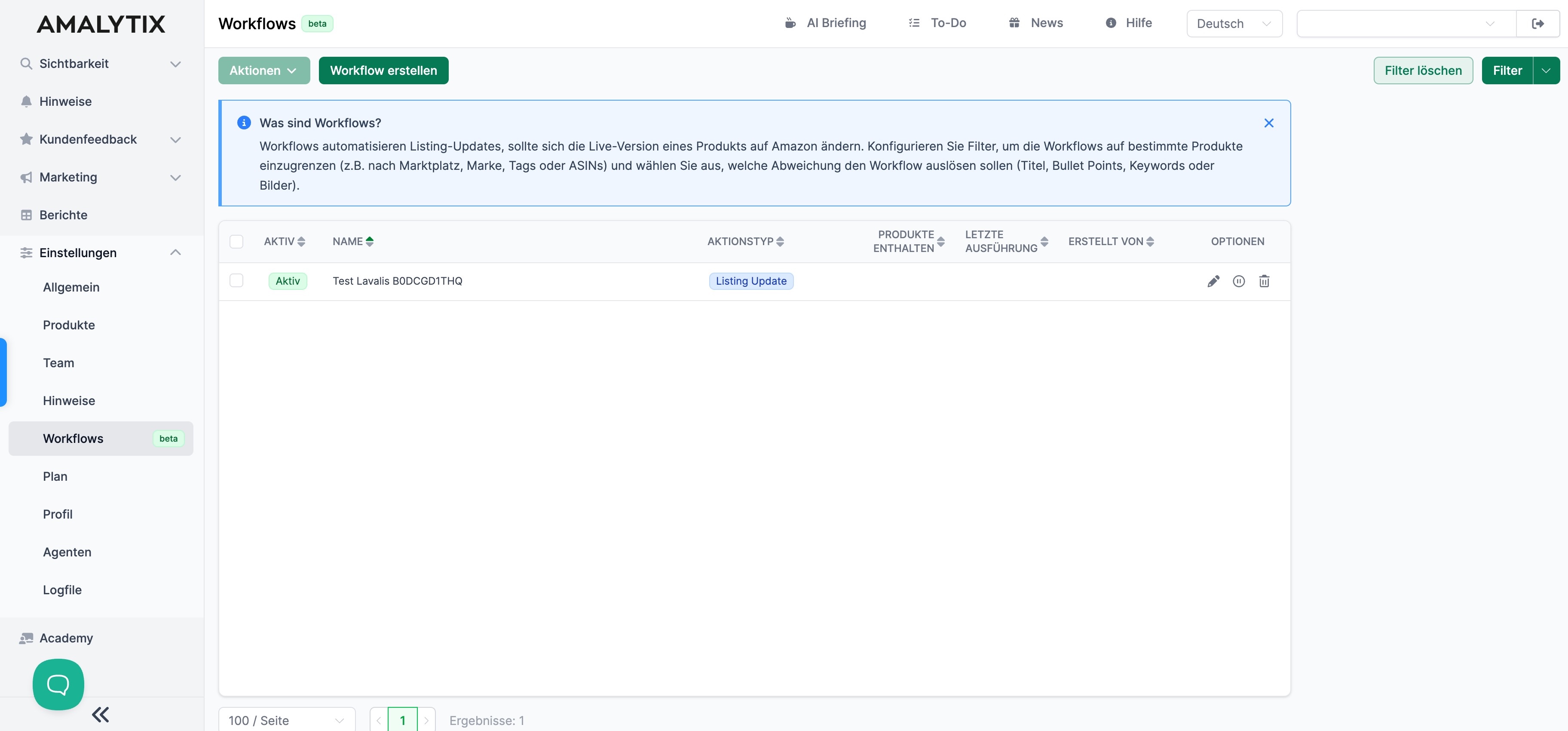
Task: Pause the Test Lavalis workflow via pause icon
Action: point(1239,281)
